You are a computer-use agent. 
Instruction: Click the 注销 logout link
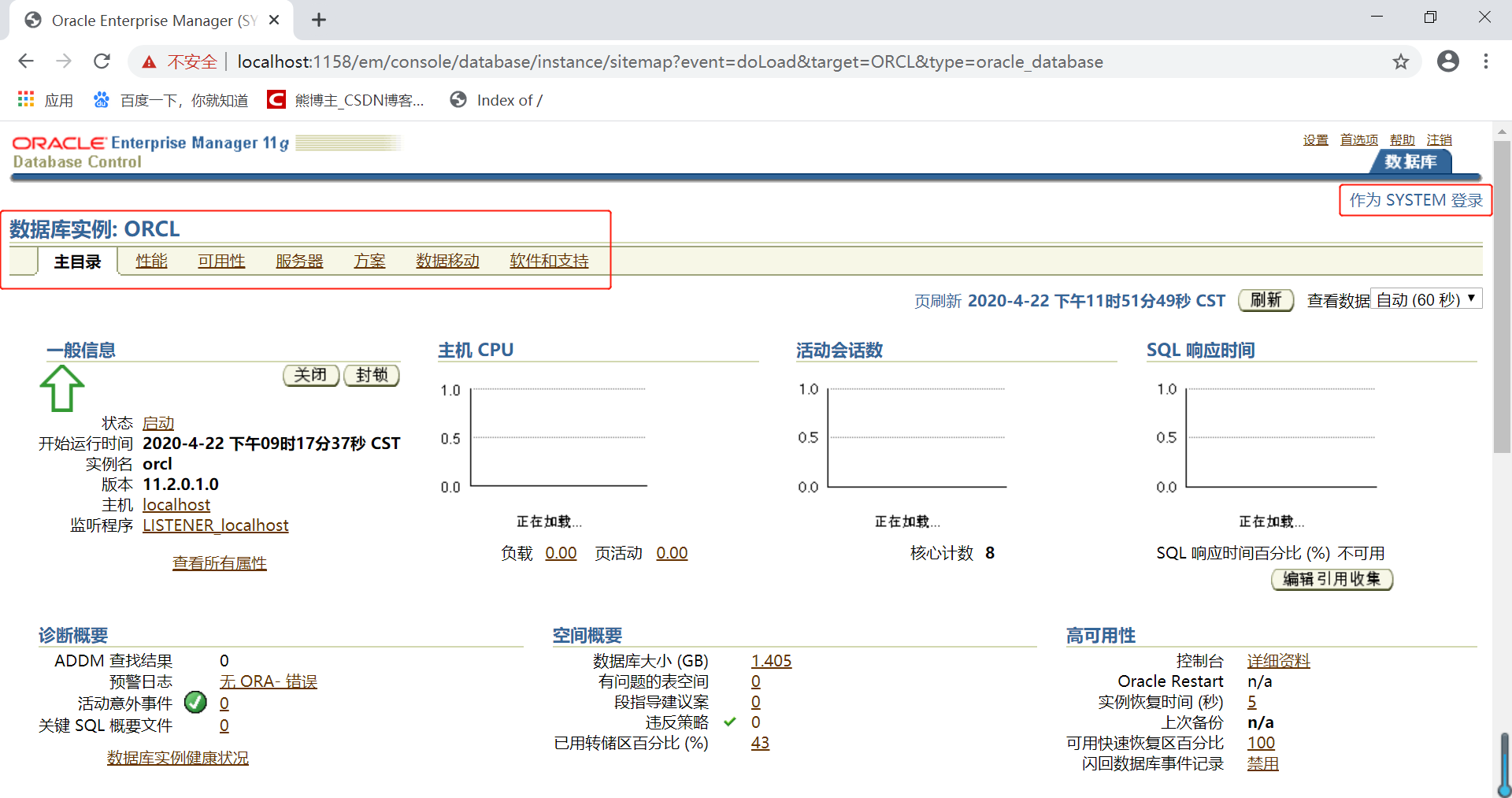point(1439,140)
